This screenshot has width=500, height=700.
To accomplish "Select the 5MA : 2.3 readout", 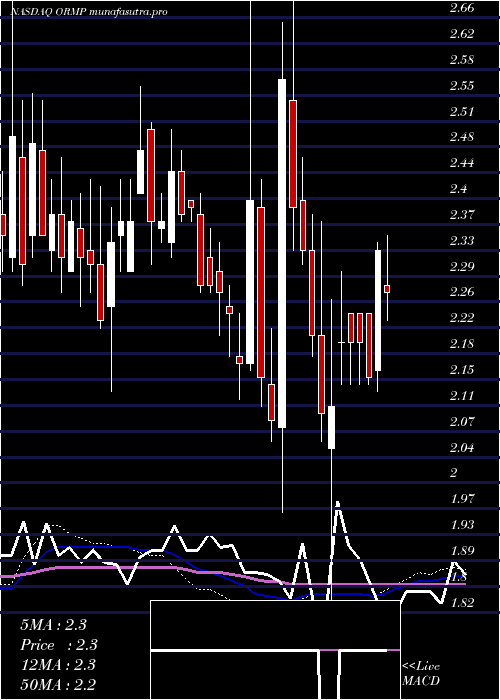I will click(53, 625).
